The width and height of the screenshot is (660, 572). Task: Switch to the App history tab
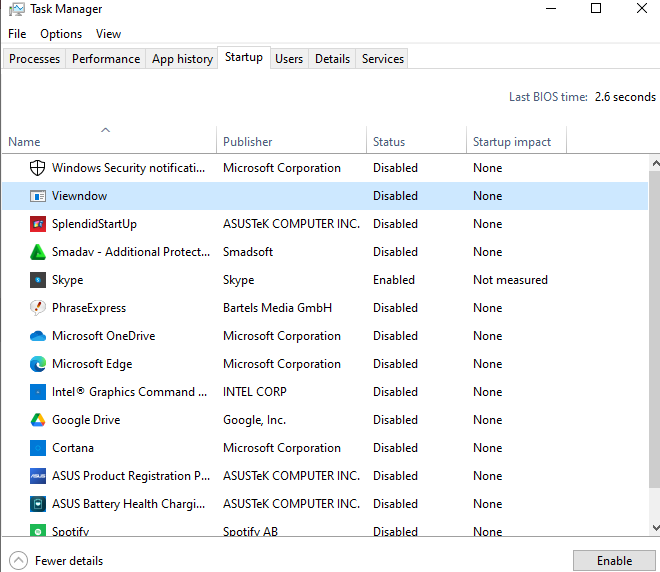pyautogui.click(x=182, y=59)
